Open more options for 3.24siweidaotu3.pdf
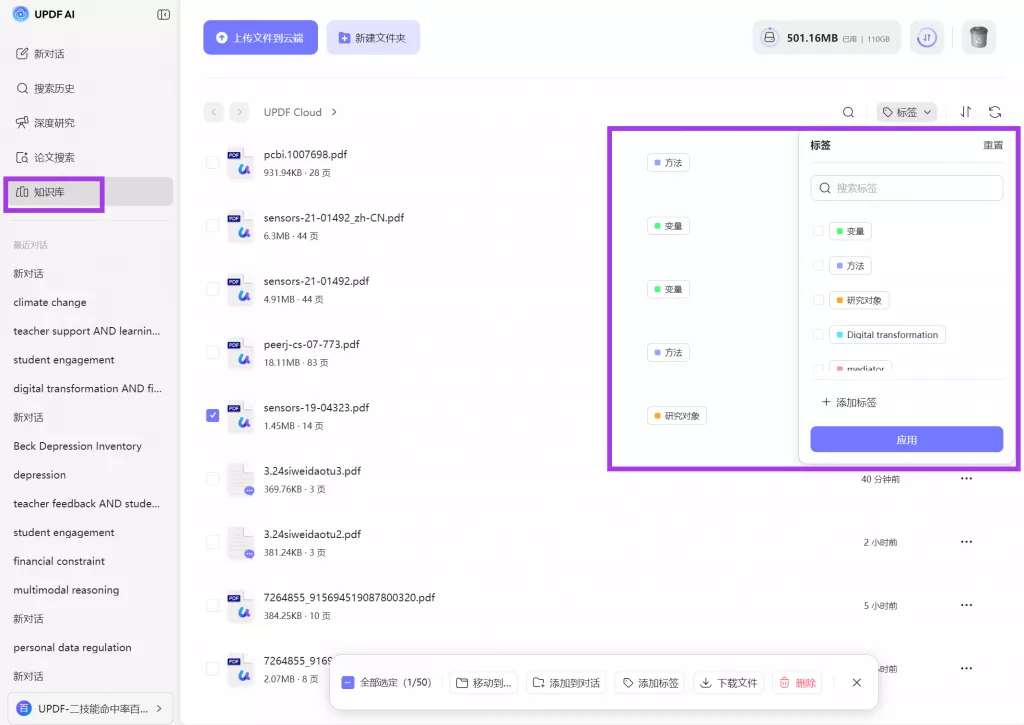The height and width of the screenshot is (725, 1024). (966, 479)
